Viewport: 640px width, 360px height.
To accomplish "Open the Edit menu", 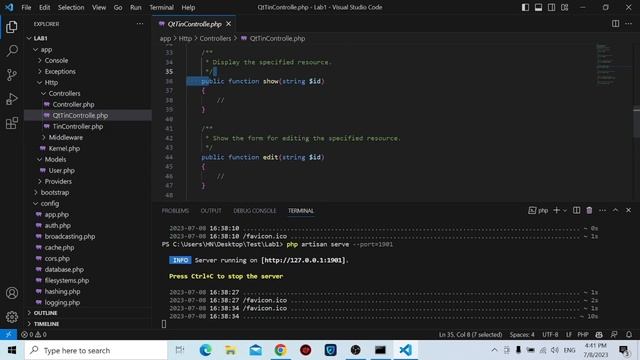I will click(x=44, y=7).
